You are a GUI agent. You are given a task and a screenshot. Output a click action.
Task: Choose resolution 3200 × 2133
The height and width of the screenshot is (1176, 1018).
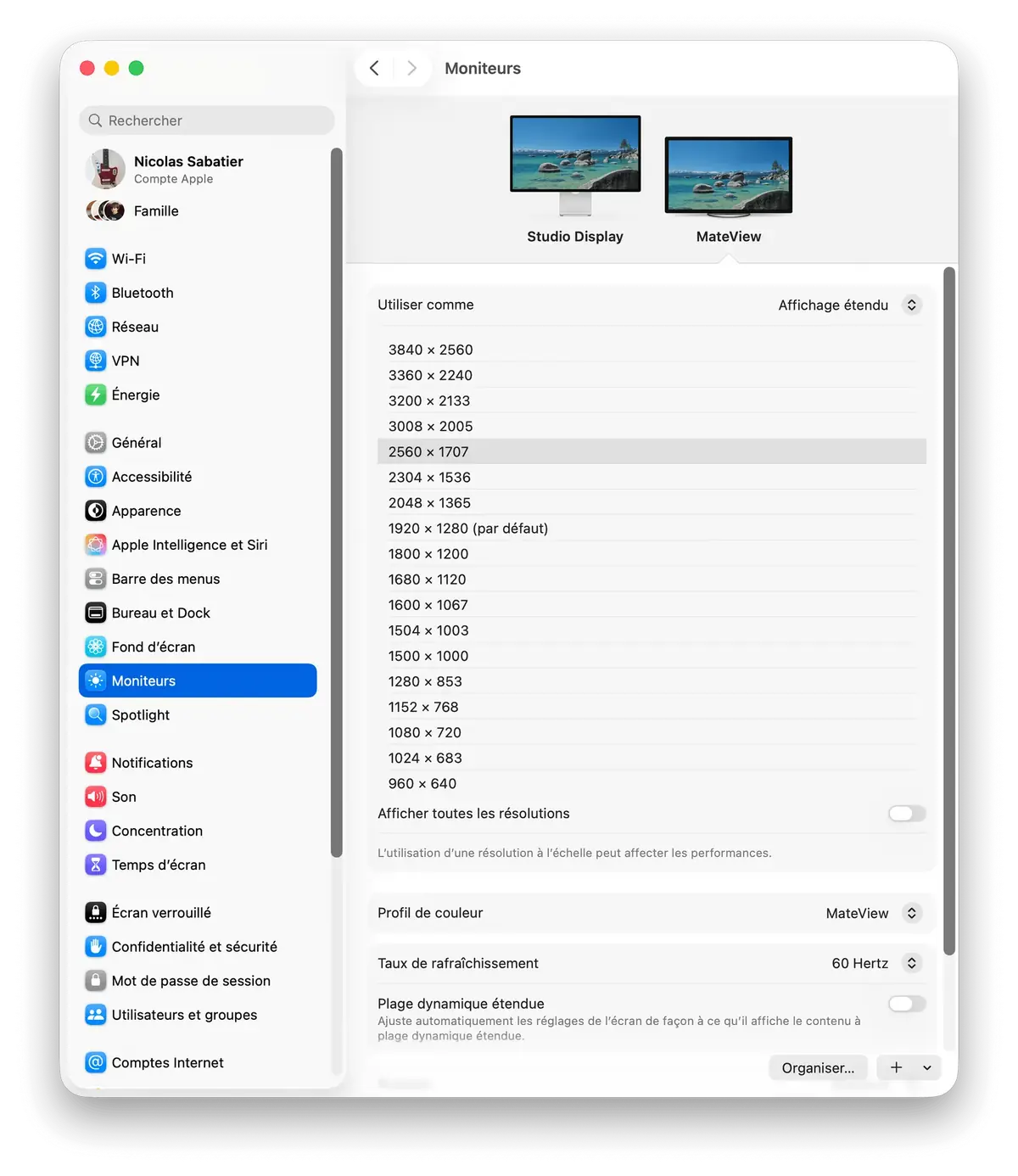[x=652, y=400]
